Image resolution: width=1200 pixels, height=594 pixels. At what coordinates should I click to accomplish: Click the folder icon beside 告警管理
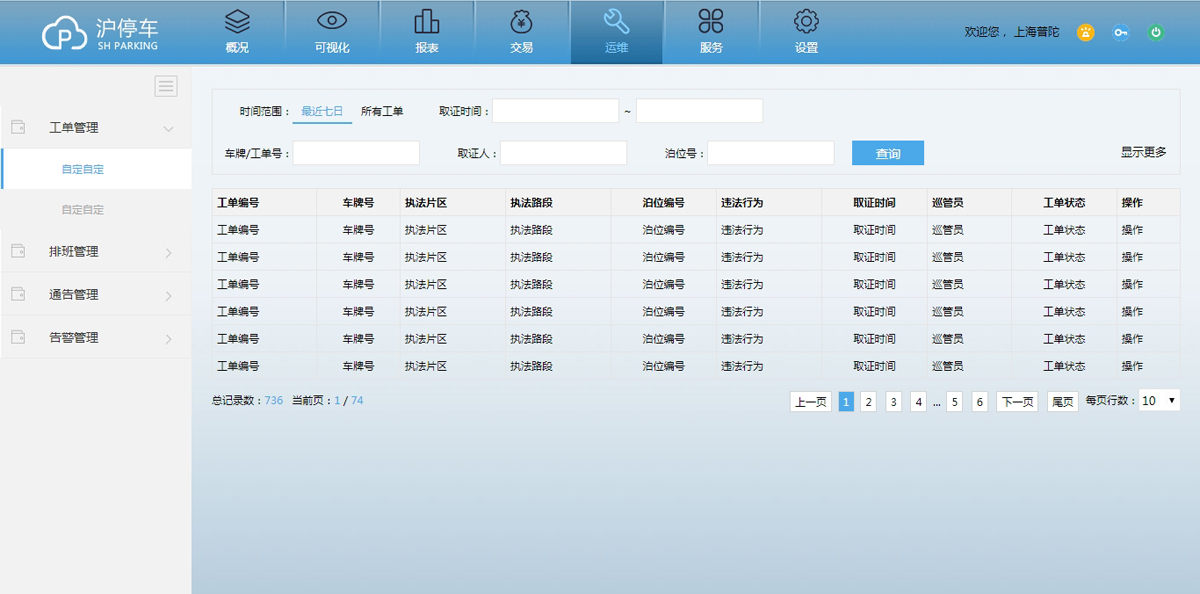point(18,337)
